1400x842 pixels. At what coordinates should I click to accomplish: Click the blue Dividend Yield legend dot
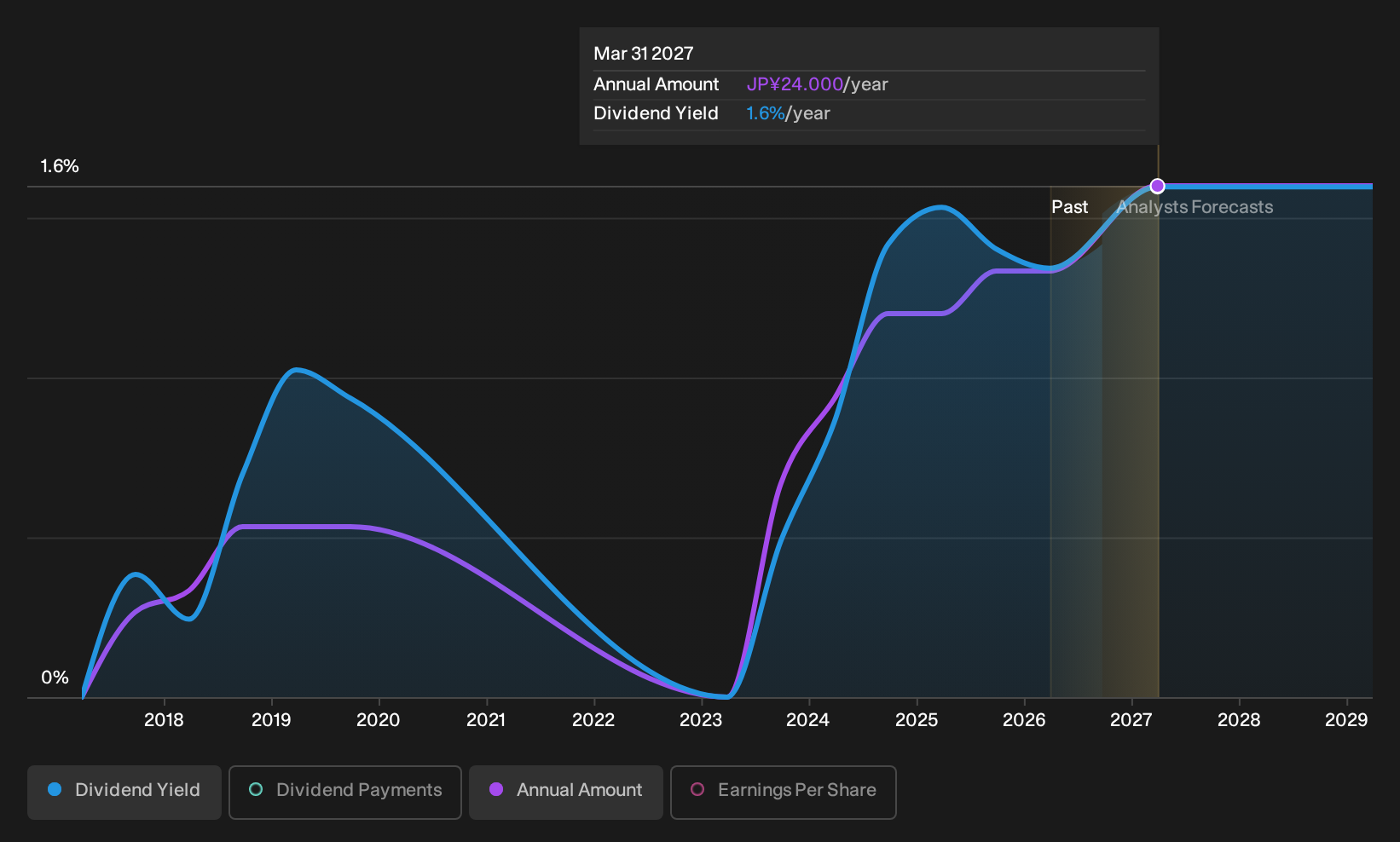pyautogui.click(x=55, y=790)
